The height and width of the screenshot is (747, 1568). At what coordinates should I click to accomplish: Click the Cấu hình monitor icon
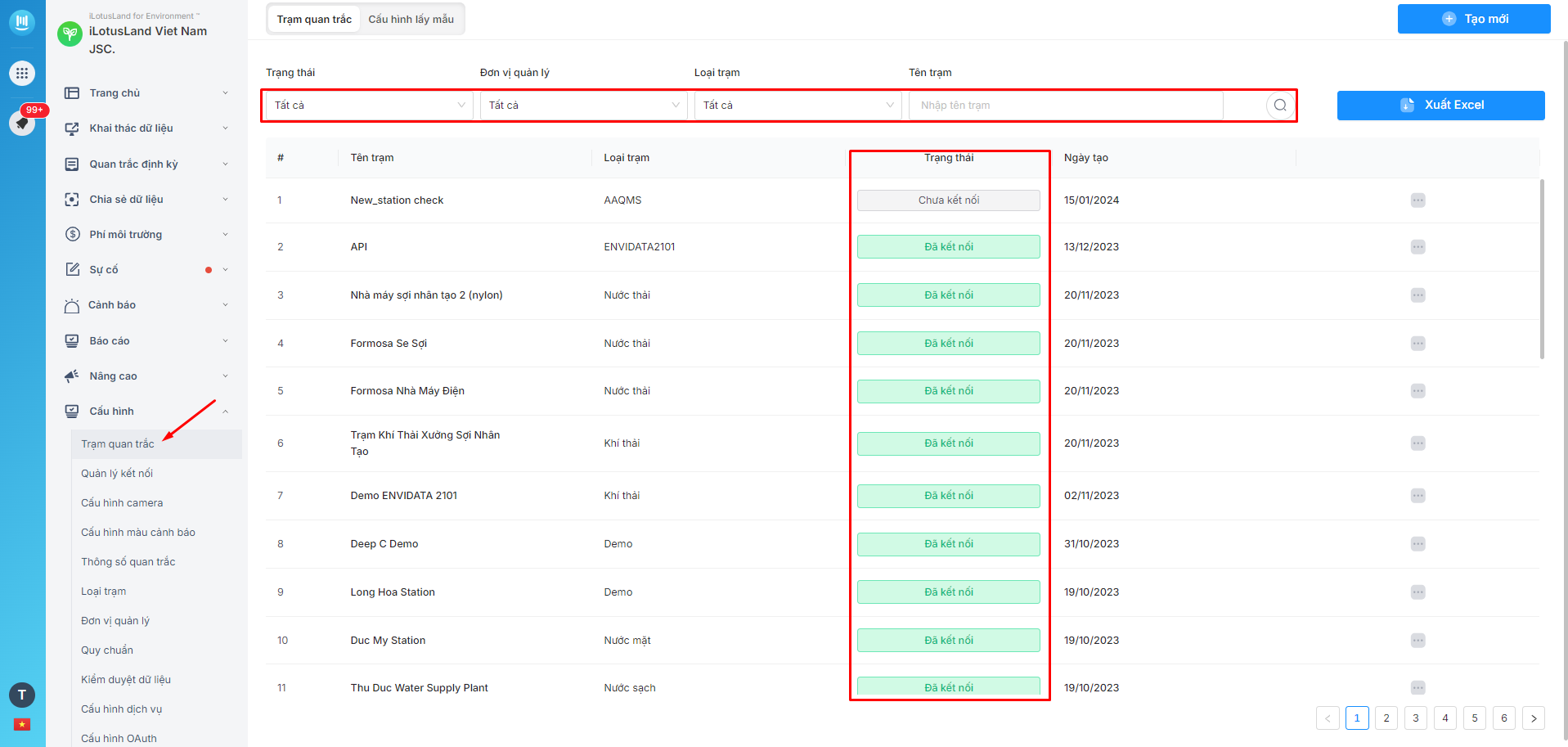[x=72, y=412]
